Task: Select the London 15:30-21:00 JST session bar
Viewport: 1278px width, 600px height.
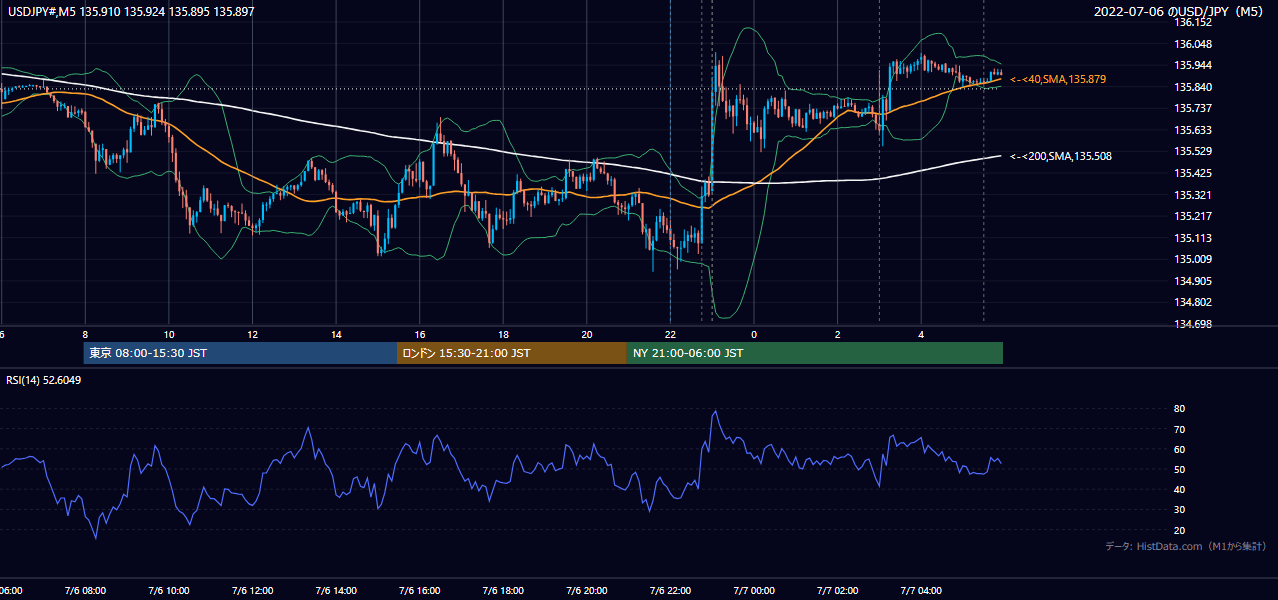Action: [512, 353]
